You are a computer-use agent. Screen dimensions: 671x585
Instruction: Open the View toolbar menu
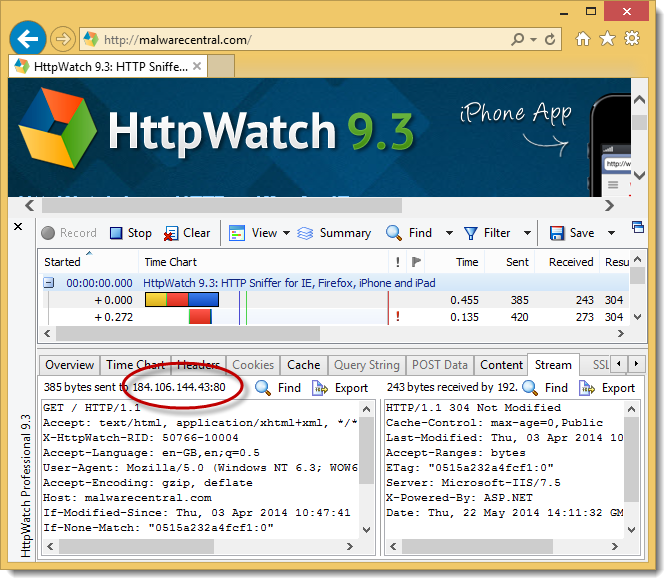coord(259,233)
